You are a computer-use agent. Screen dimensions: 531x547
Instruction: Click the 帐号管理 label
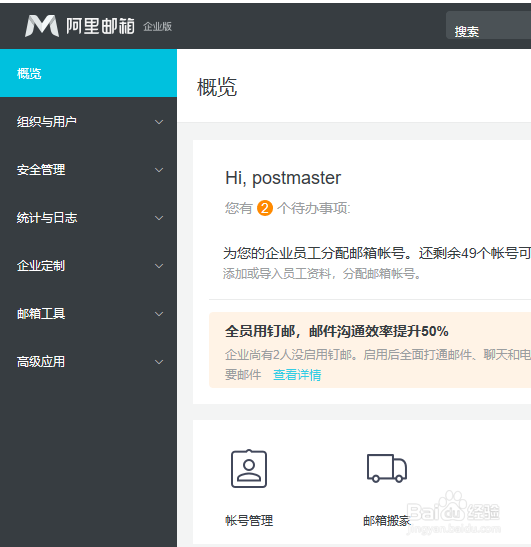pos(249,520)
